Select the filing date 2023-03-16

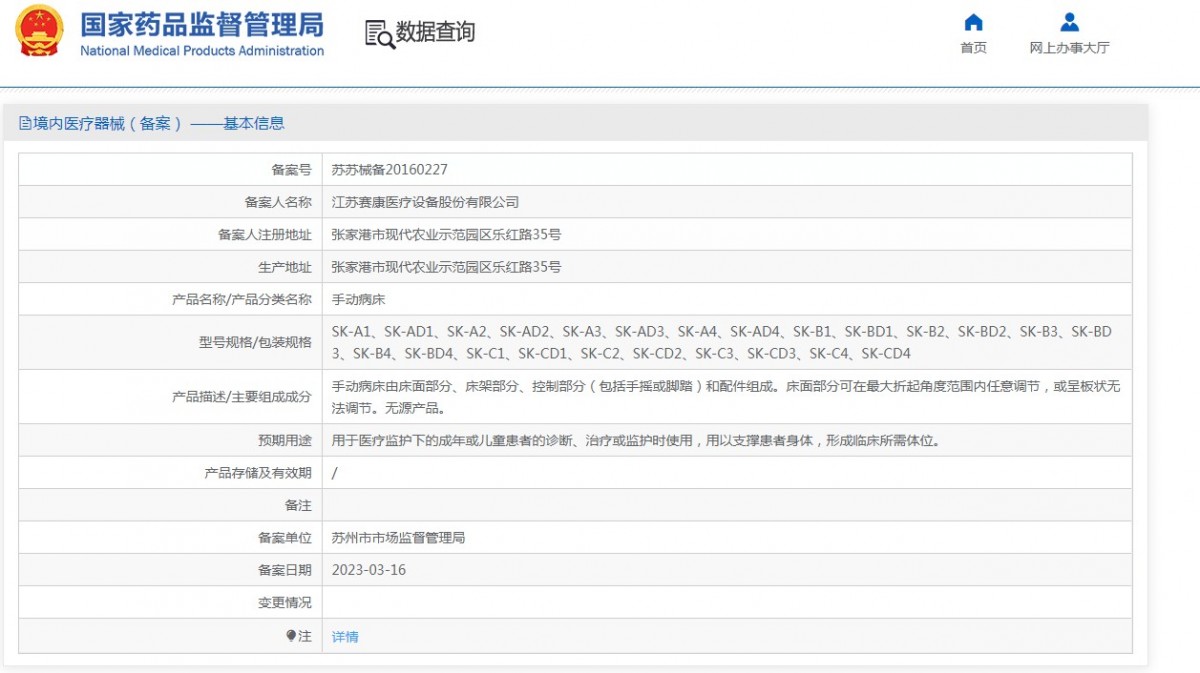coord(369,570)
